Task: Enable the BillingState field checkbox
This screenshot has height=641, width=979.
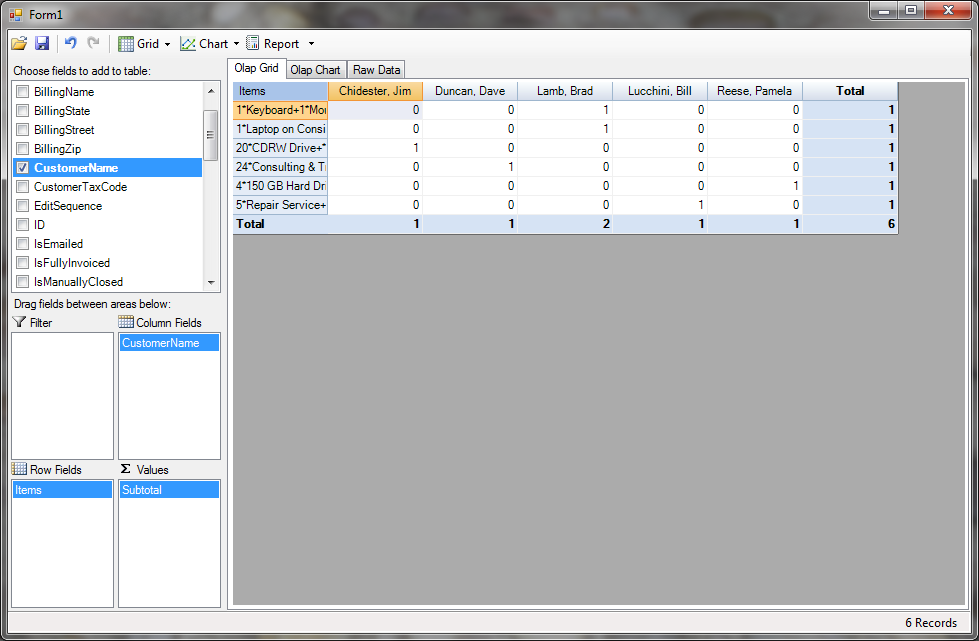Action: (22, 111)
